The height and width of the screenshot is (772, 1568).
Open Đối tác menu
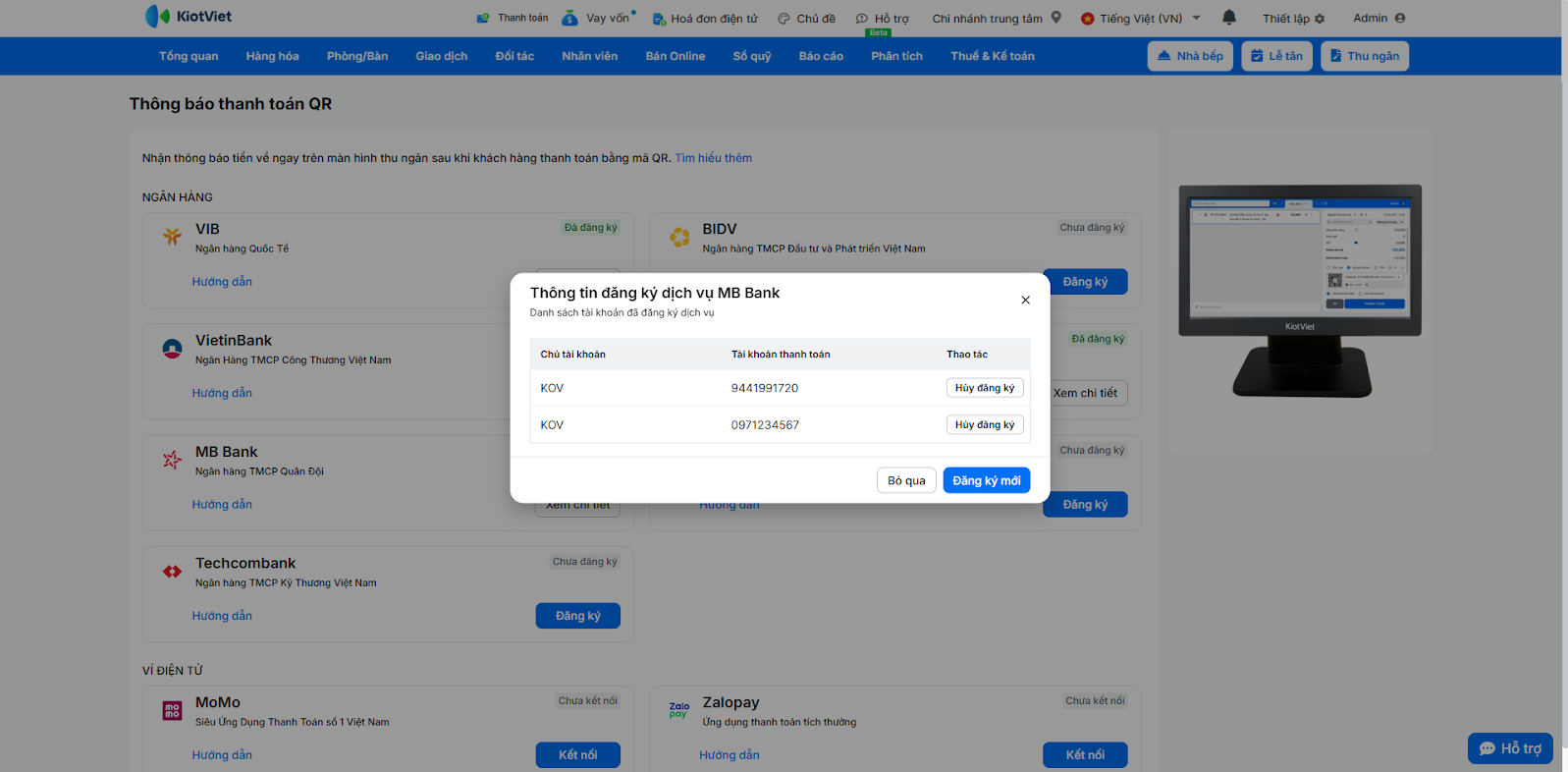coord(514,56)
